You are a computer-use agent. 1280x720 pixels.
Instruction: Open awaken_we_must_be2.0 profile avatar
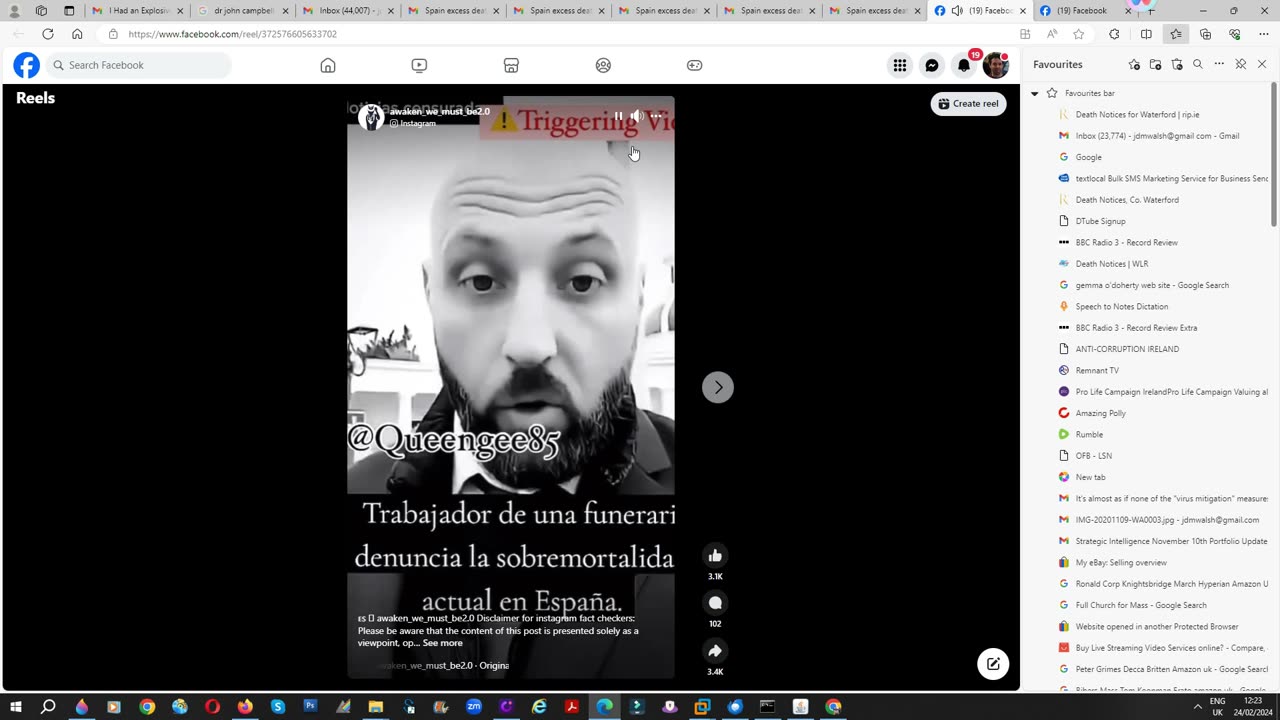(x=371, y=117)
